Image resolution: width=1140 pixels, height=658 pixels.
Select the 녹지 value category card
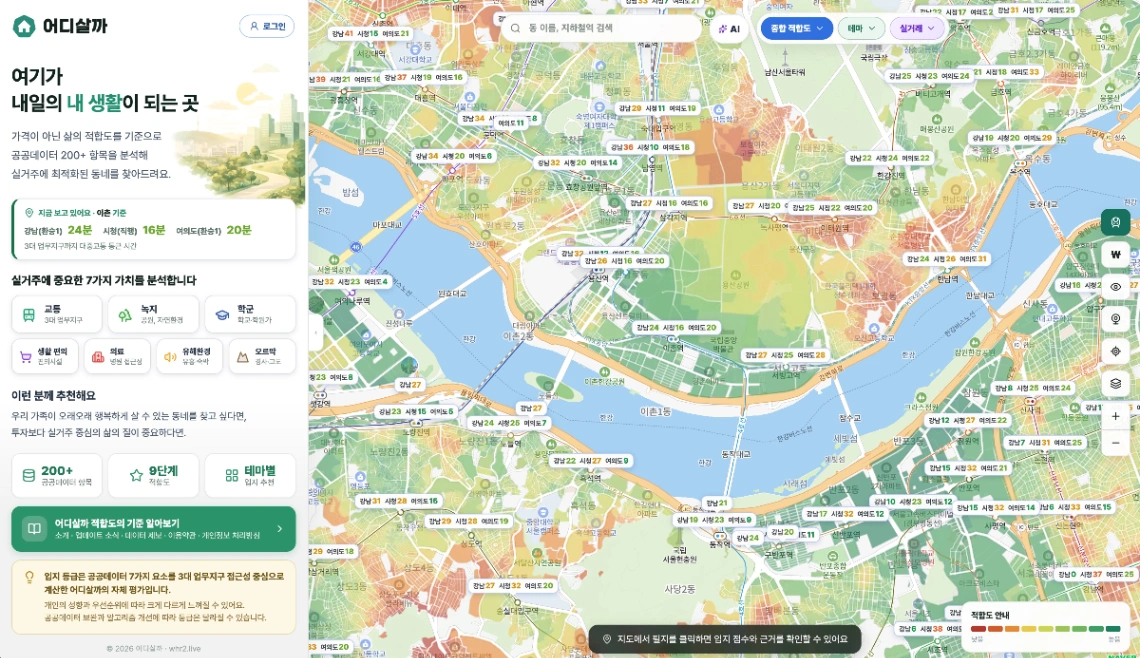tap(153, 314)
